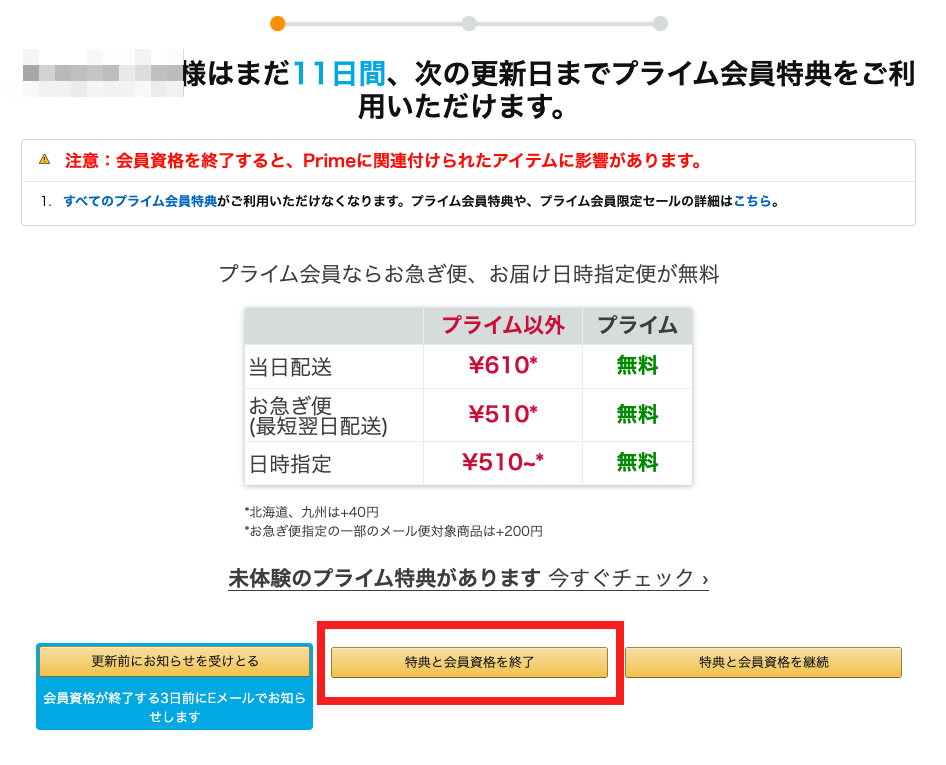Click 無料 in the お急ぎ便 row
946x765 pixels.
pos(637,414)
